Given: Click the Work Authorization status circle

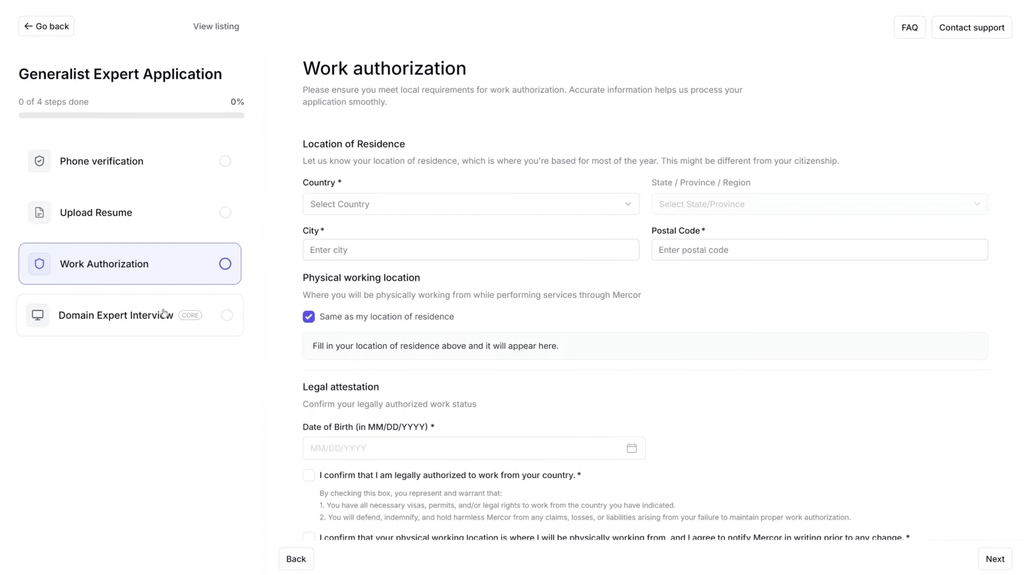Looking at the screenshot, I should click(225, 264).
